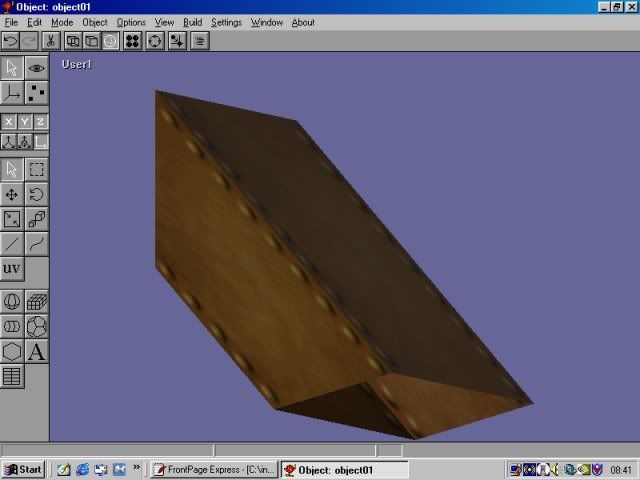Open the Settings menu

click(x=226, y=22)
